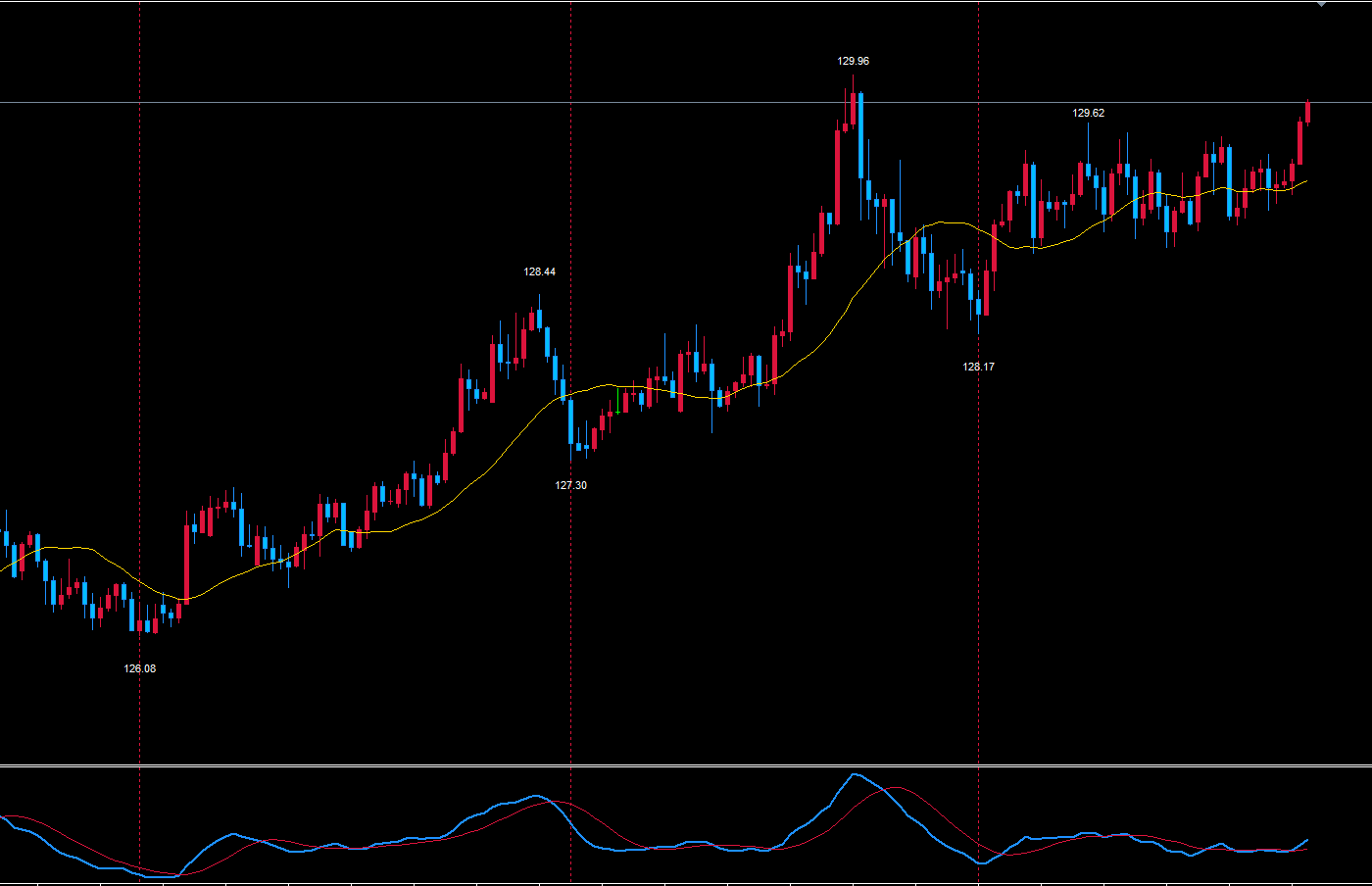The width and height of the screenshot is (1372, 886).
Task: Select the 128.17 low price label
Action: click(978, 367)
